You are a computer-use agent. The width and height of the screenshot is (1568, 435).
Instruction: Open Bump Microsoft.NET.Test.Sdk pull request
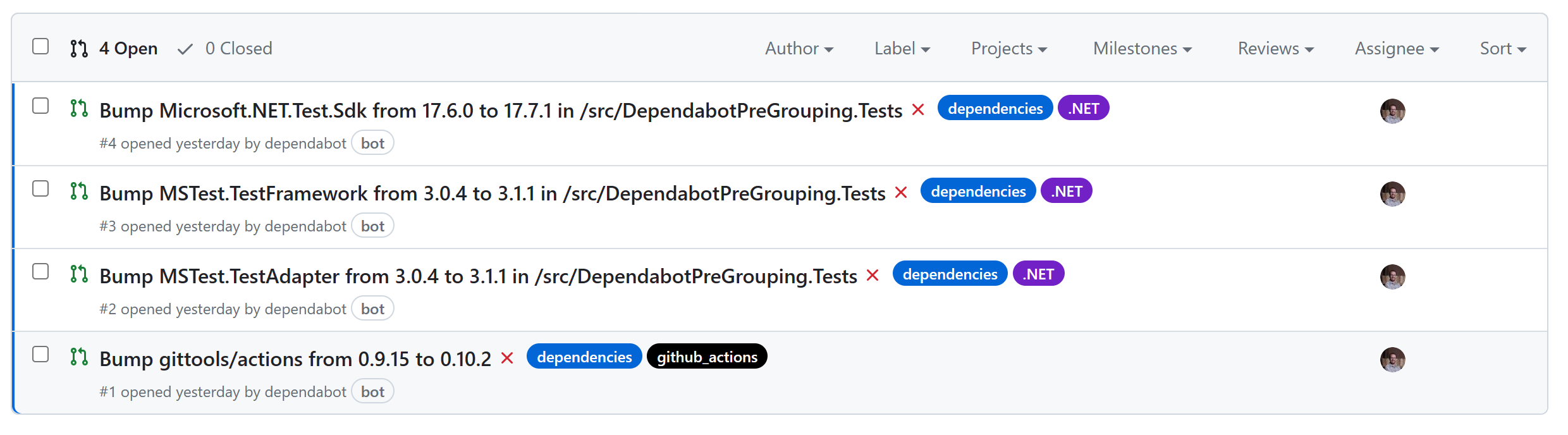click(501, 111)
